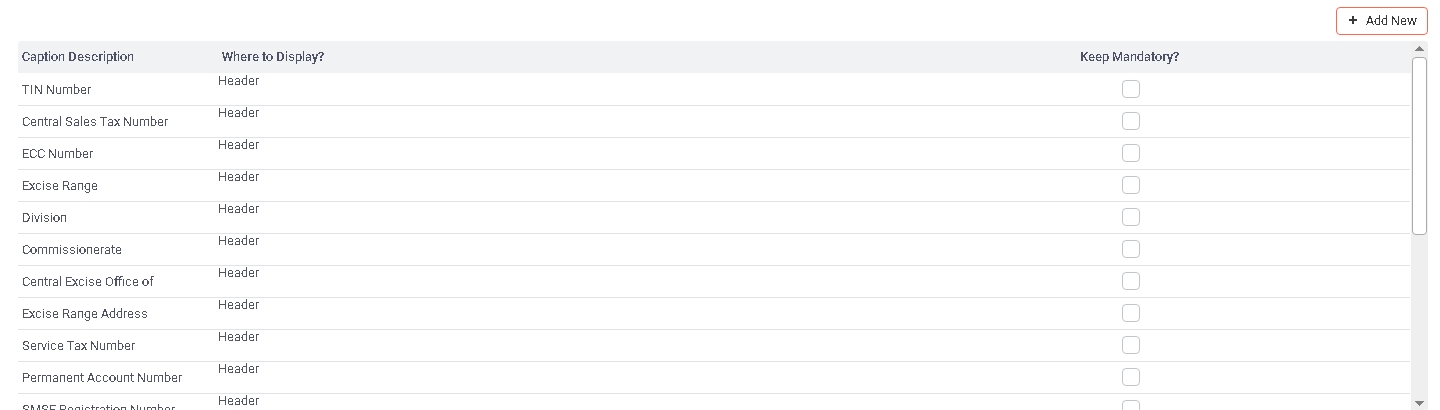1440x410 pixels.
Task: Mark Excise Range as mandatory
Action: [1130, 185]
